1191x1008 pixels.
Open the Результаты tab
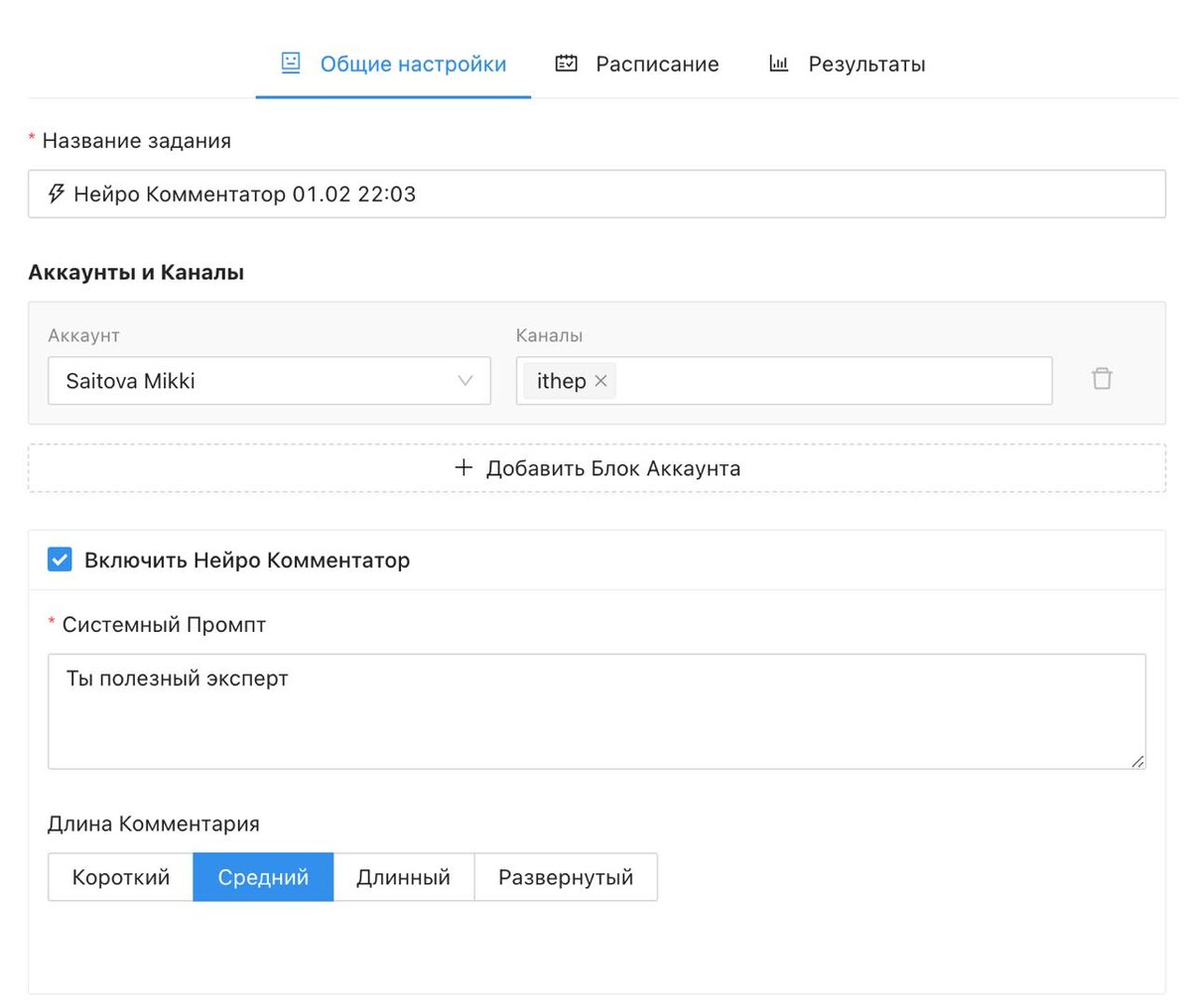pos(847,64)
